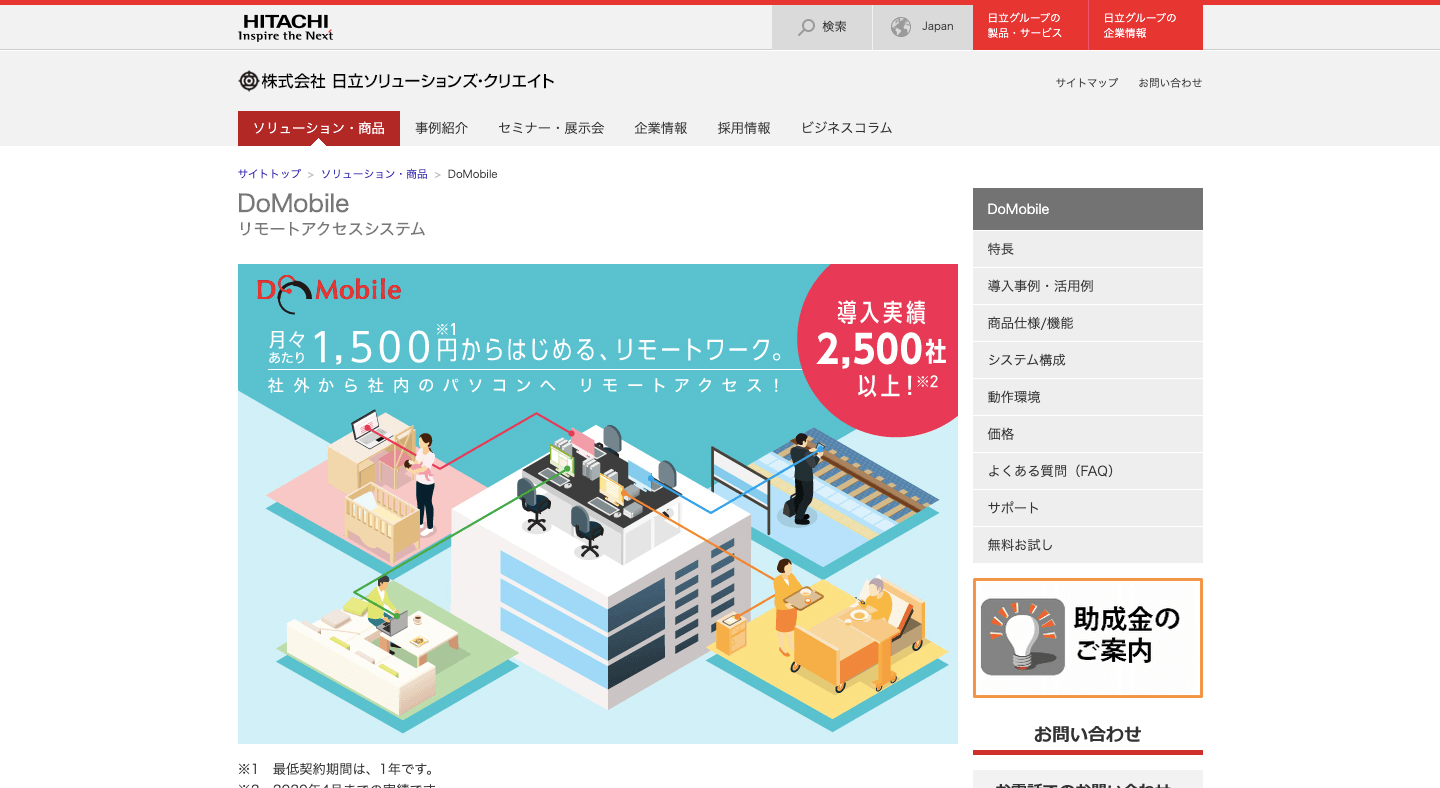Click the リモートアクセスシステム subtitle text
The width and height of the screenshot is (1440, 788).
[332, 229]
